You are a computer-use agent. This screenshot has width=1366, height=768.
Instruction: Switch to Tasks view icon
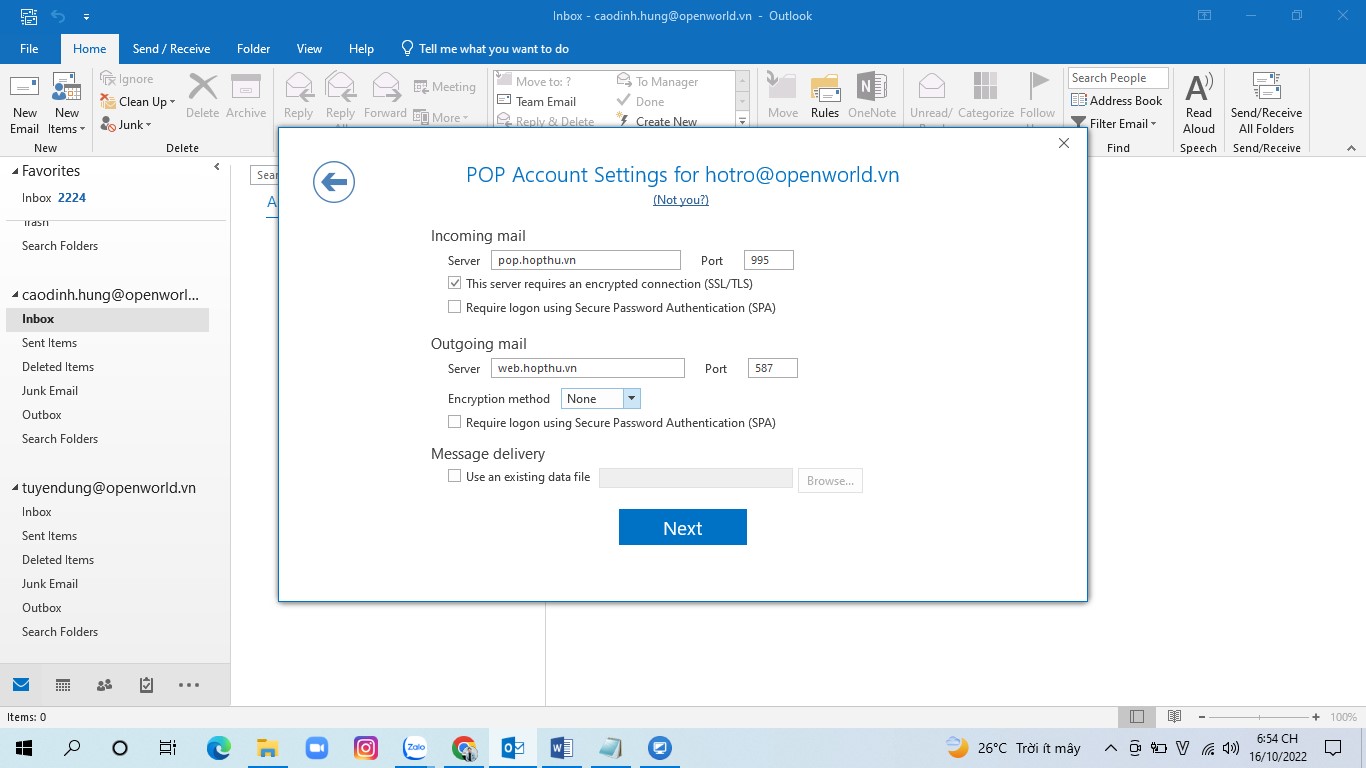tap(146, 685)
